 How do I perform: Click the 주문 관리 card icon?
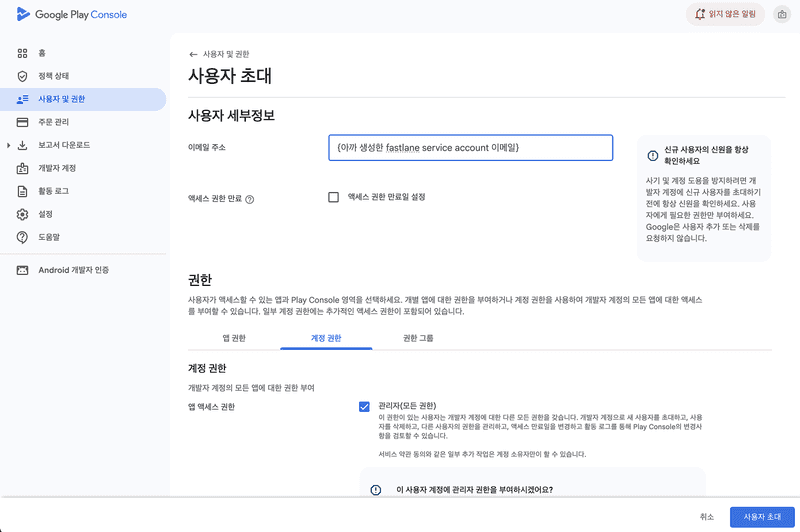[x=22, y=122]
